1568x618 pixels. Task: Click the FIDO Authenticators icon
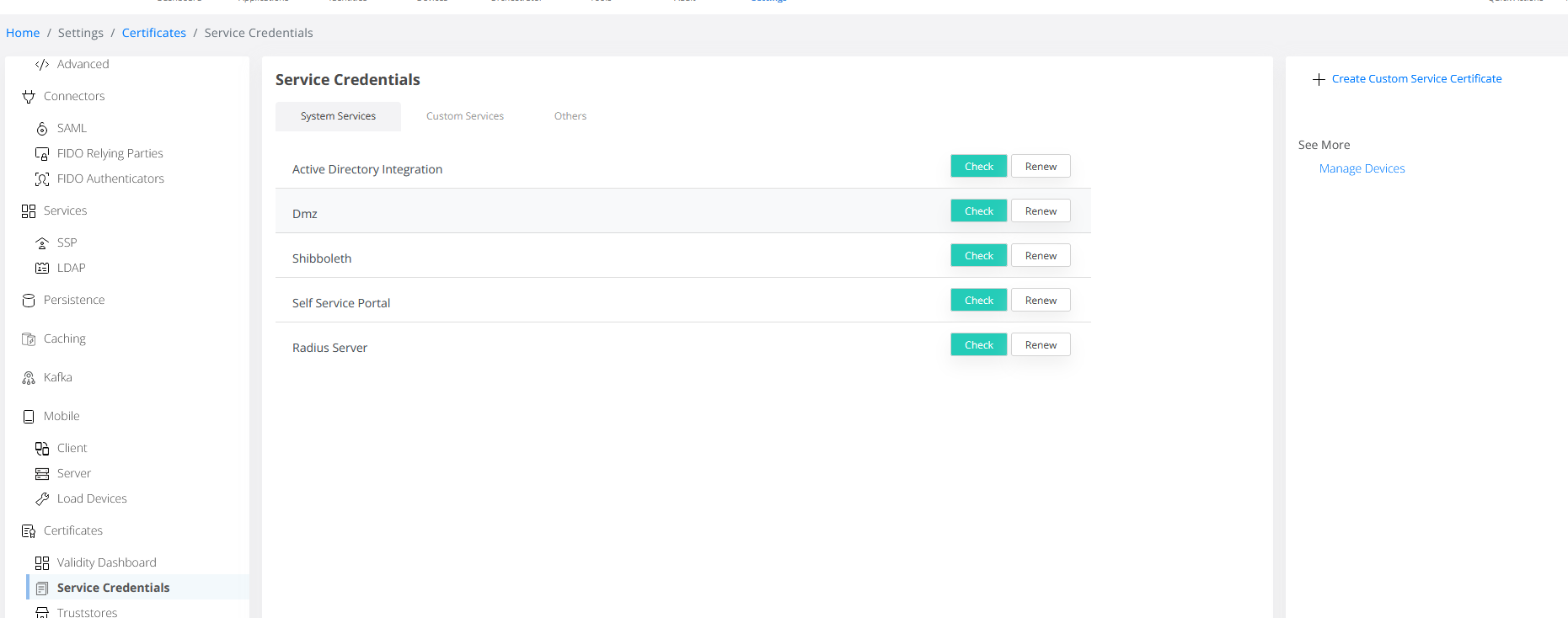tap(42, 179)
